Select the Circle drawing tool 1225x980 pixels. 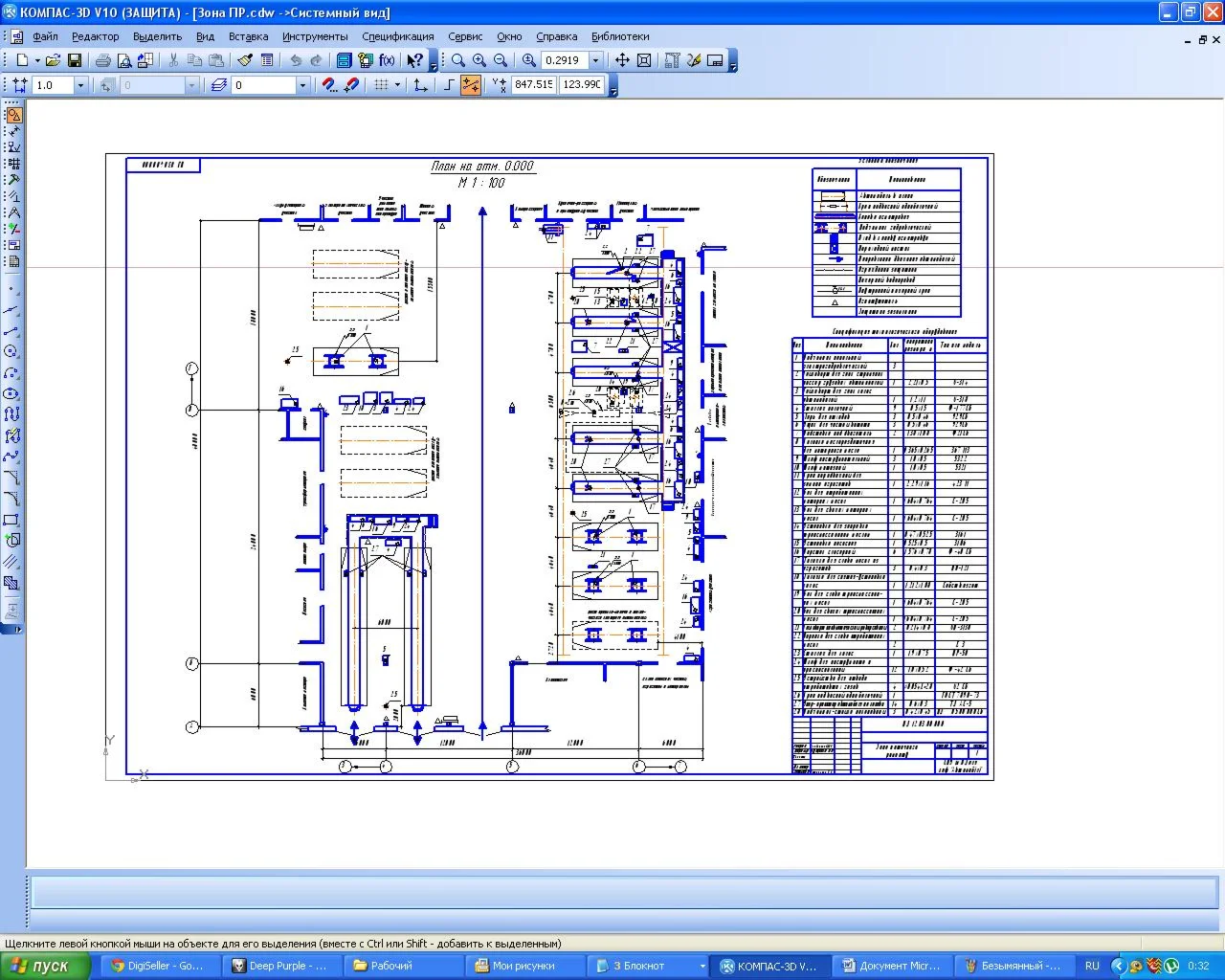pyautogui.click(x=12, y=351)
